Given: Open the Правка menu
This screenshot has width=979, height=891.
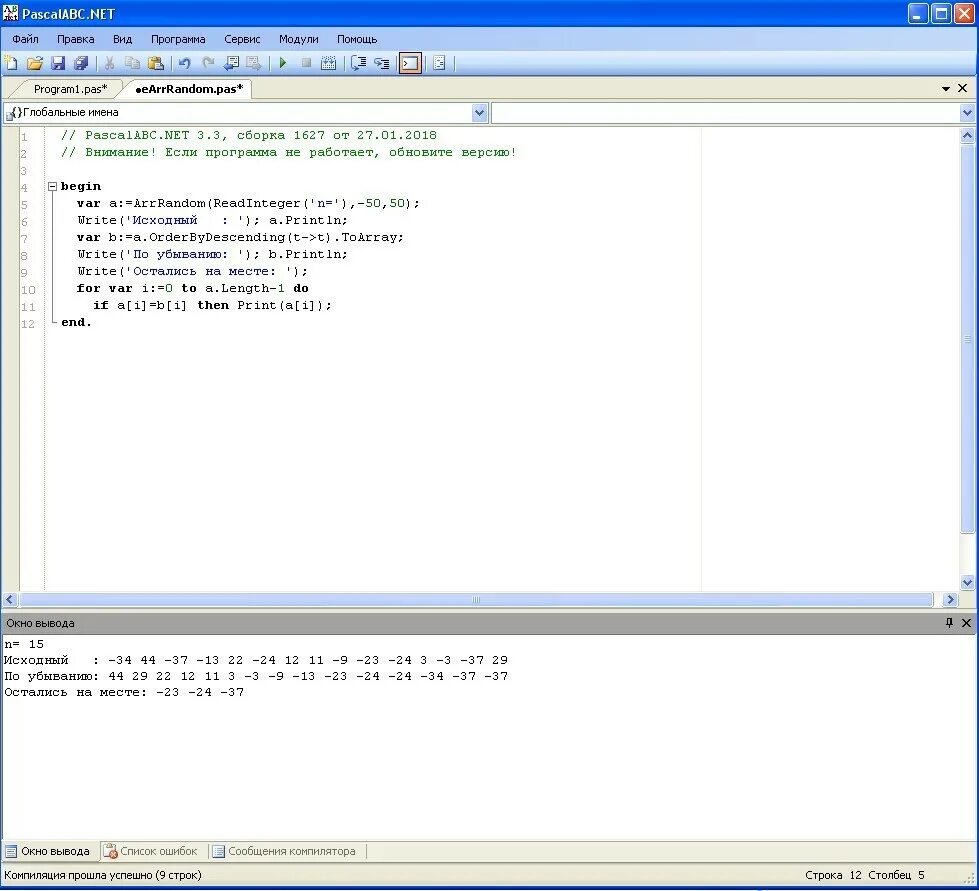Looking at the screenshot, I should click(76, 39).
